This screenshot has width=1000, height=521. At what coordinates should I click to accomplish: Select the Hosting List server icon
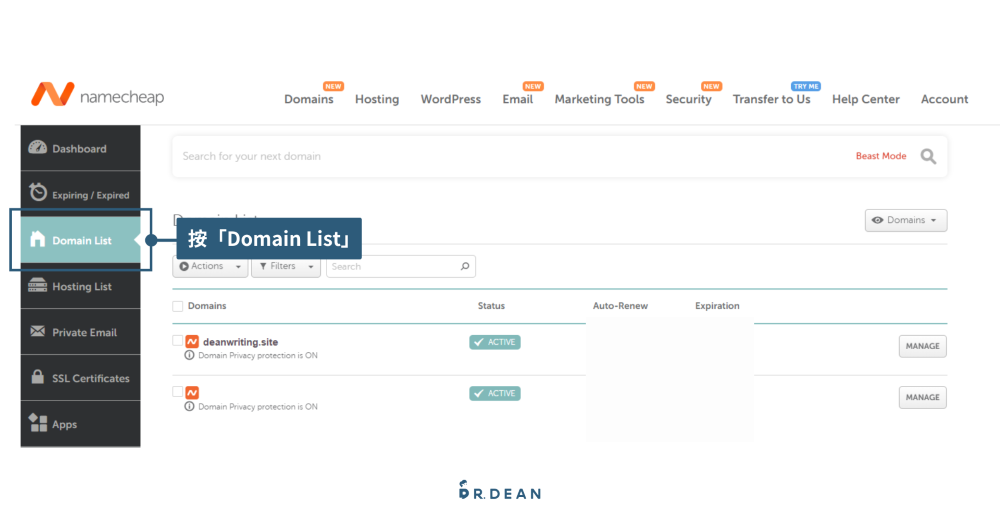38,286
